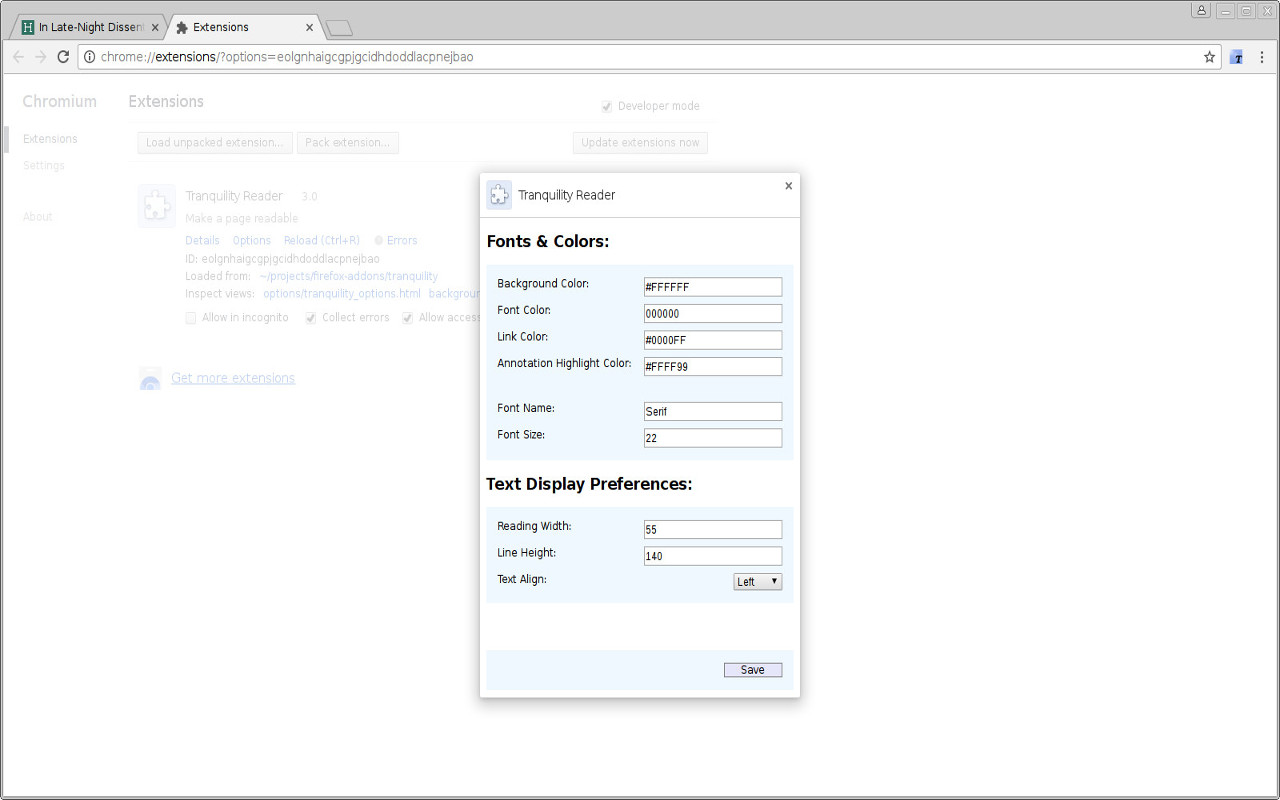Toggle the Collect errors checkbox
The width and height of the screenshot is (1280, 800).
311,318
